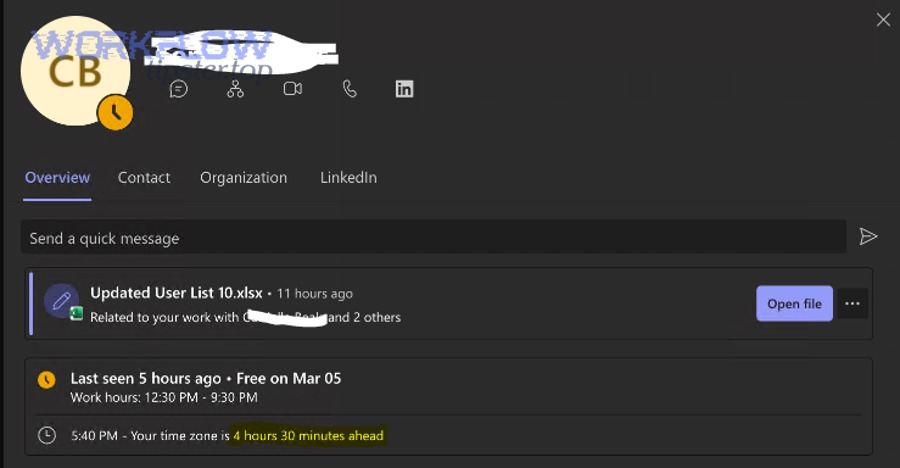Click the orange clock beside Last seen
Screen dimensions: 900x468
(46, 380)
